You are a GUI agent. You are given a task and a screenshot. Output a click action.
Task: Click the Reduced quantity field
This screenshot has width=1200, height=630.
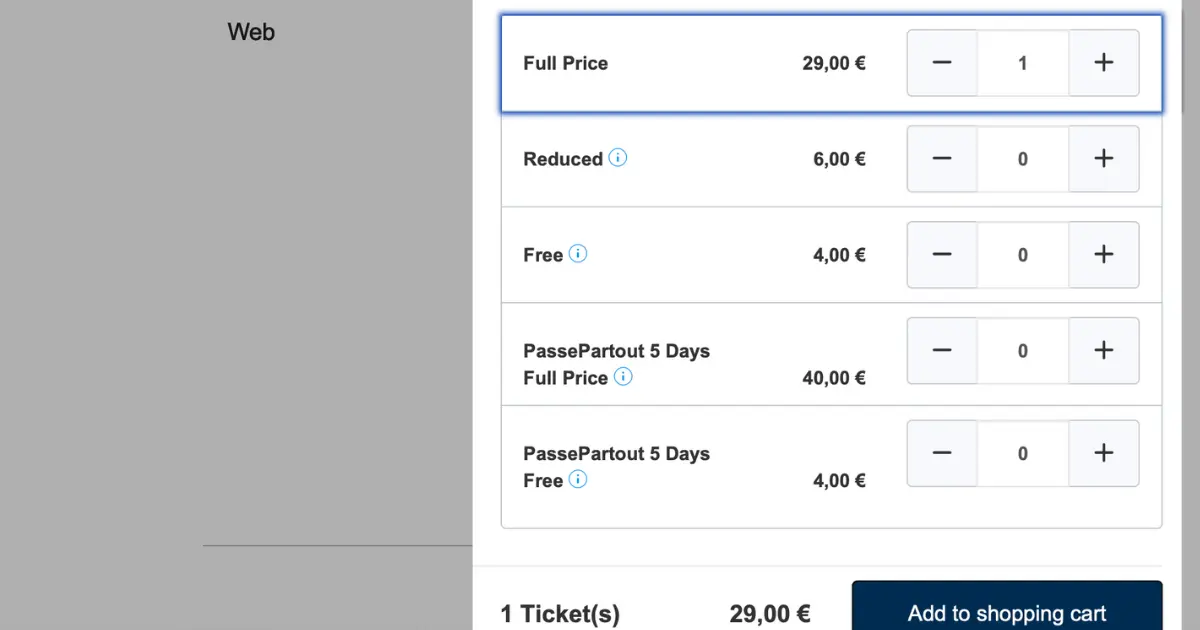(1023, 159)
